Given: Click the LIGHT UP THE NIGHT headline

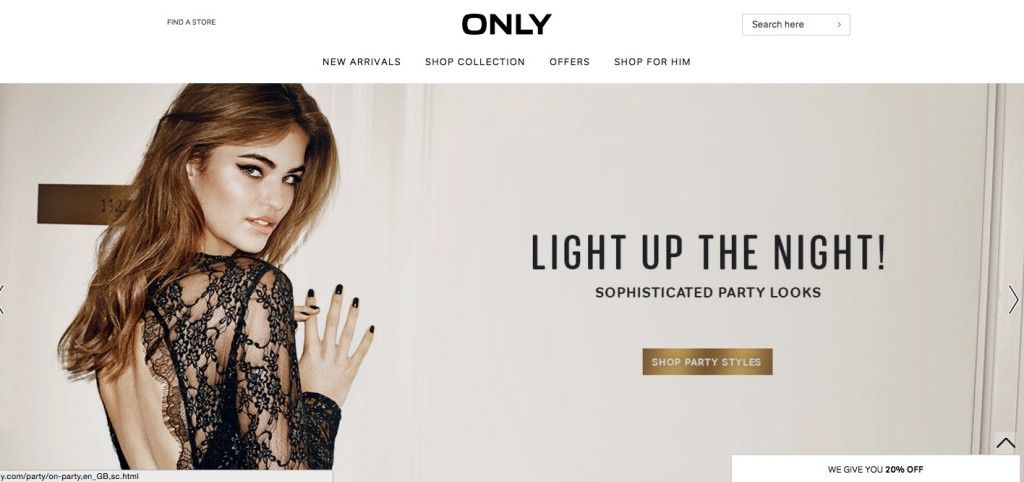Looking at the screenshot, I should click(x=709, y=253).
